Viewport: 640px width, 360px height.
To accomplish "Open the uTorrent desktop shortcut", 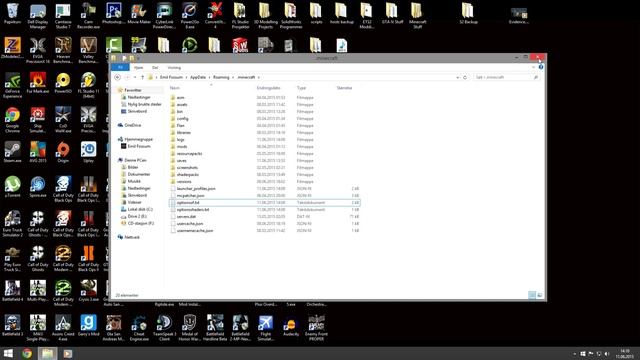I will pos(12,187).
